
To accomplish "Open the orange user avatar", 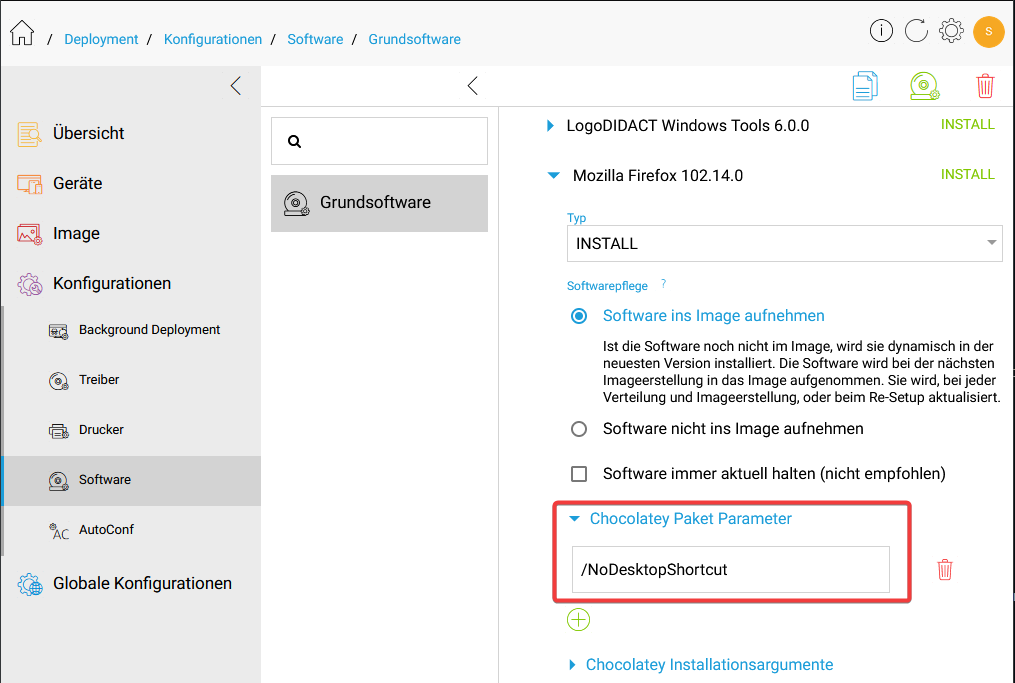I will tap(988, 31).
